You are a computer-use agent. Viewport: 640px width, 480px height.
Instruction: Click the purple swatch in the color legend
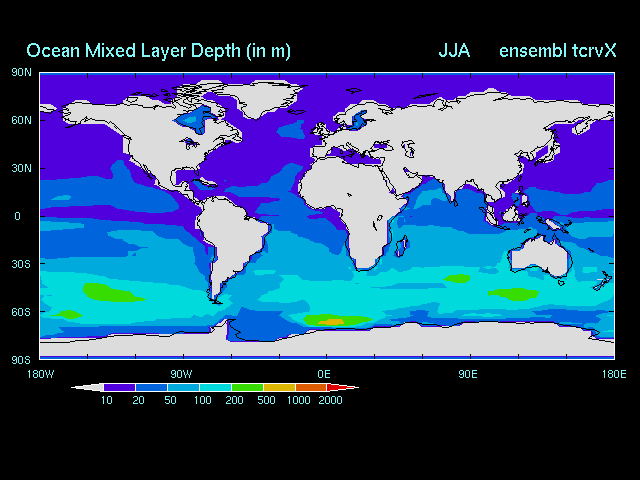(x=120, y=387)
